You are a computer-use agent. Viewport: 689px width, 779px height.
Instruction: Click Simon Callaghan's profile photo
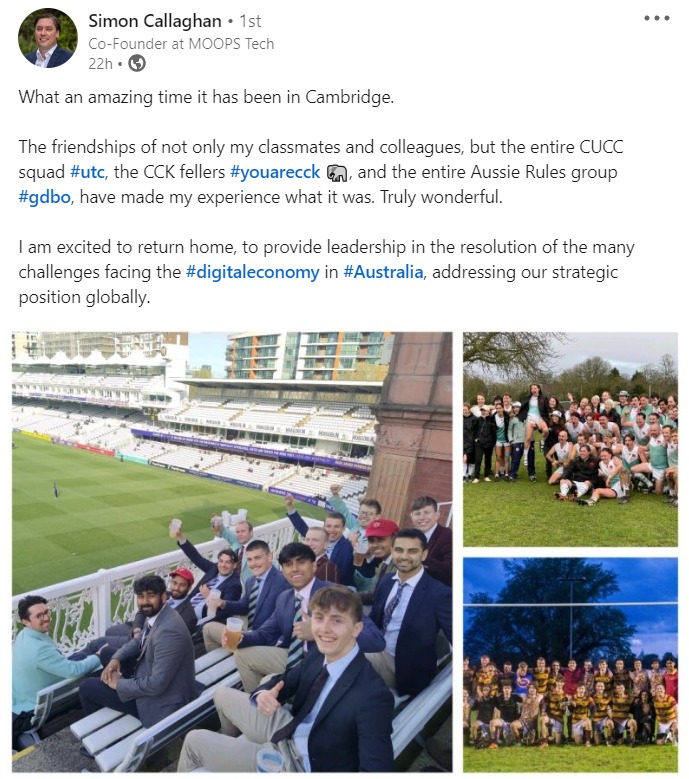[47, 38]
